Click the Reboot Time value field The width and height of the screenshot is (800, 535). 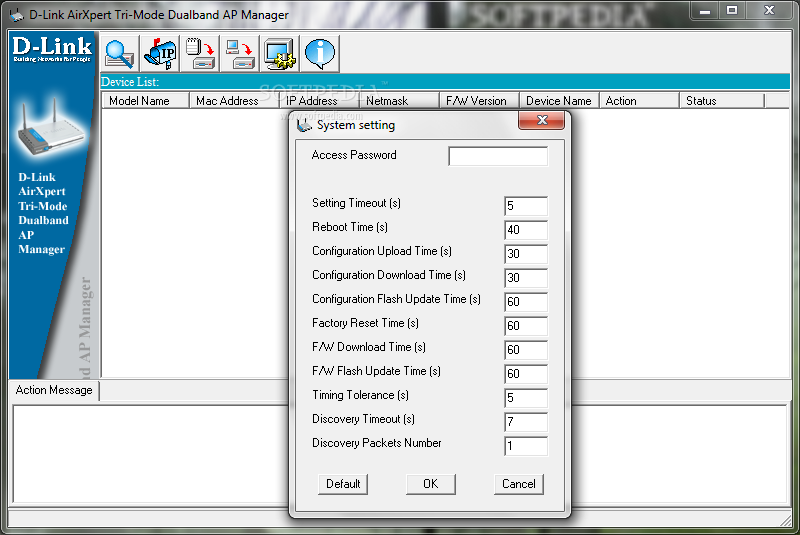(526, 230)
